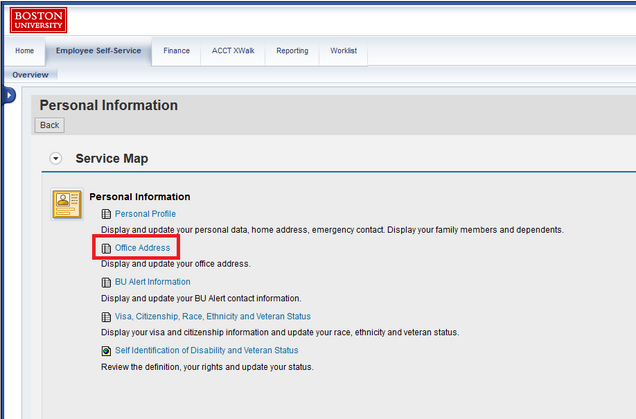Click the document icon beside BU Alert Information
The height and width of the screenshot is (419, 636).
click(106, 282)
